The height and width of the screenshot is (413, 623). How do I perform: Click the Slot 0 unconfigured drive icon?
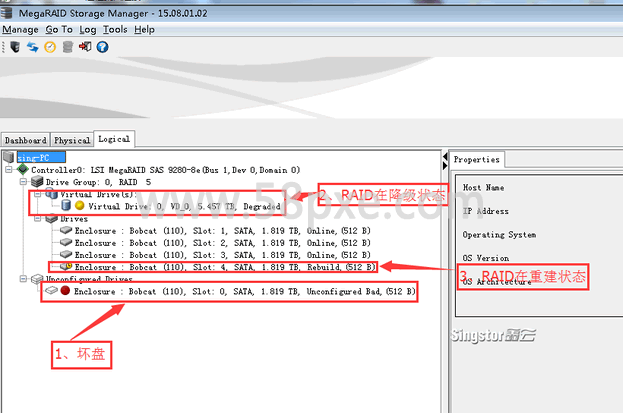coord(51,291)
